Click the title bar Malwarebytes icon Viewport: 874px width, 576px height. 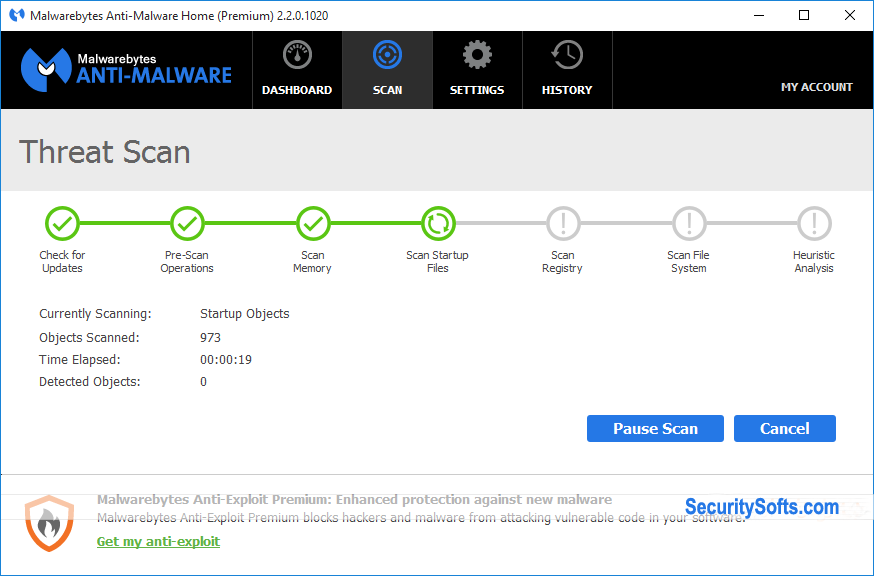click(x=17, y=15)
